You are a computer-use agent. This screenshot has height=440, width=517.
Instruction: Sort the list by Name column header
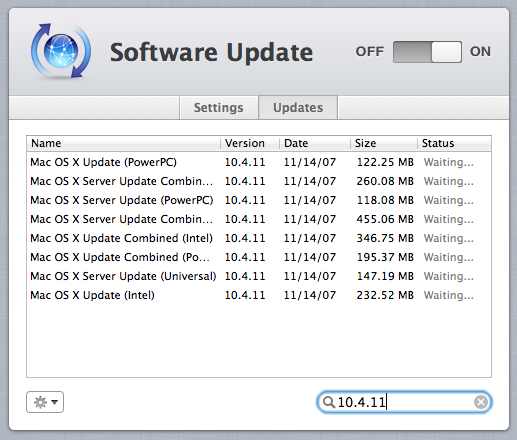pos(123,143)
